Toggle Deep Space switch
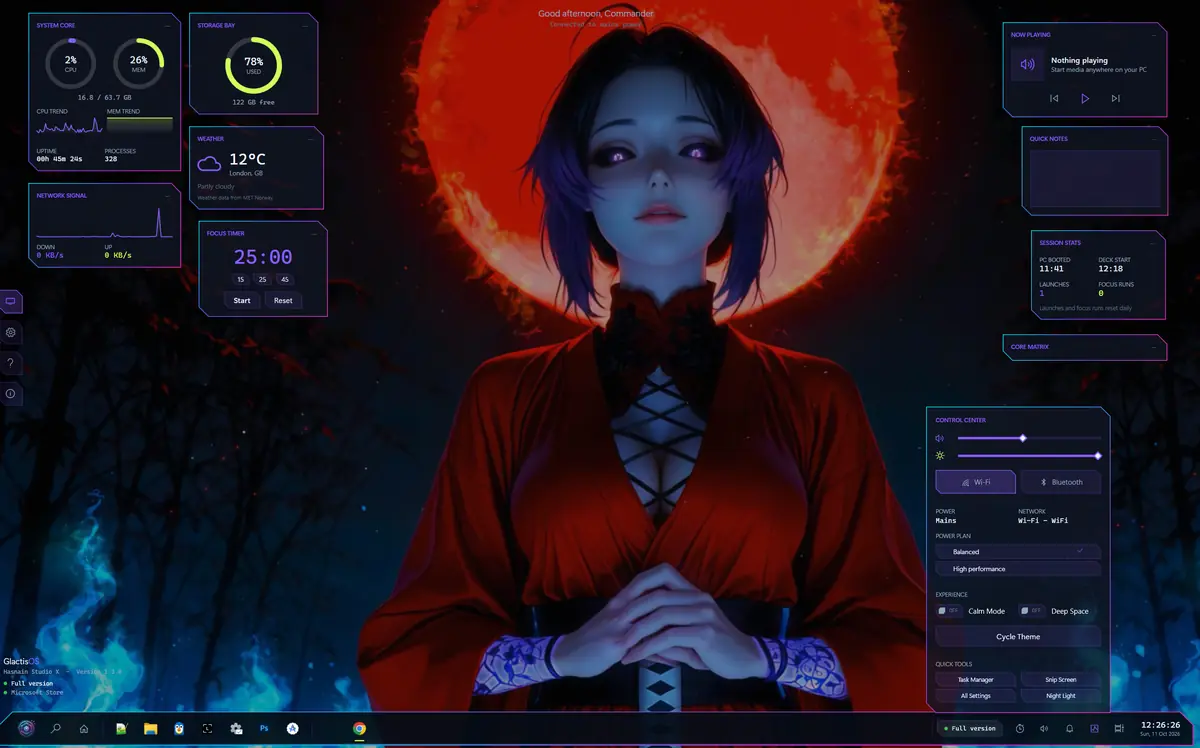Viewport: 1200px width, 748px height. pos(1031,611)
